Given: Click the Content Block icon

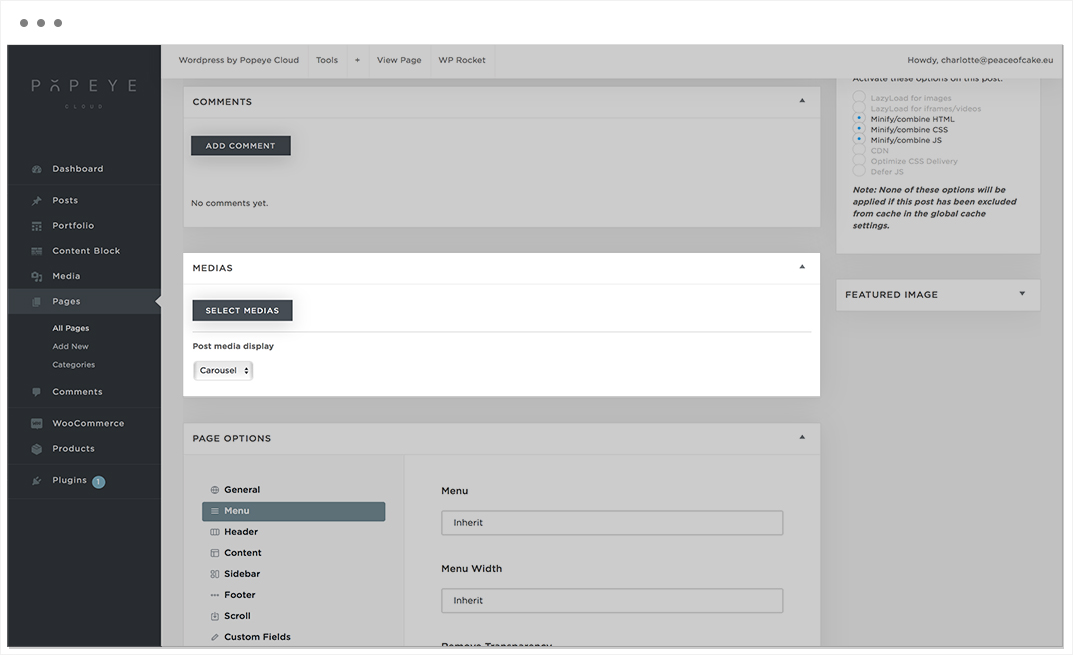Looking at the screenshot, I should (37, 251).
